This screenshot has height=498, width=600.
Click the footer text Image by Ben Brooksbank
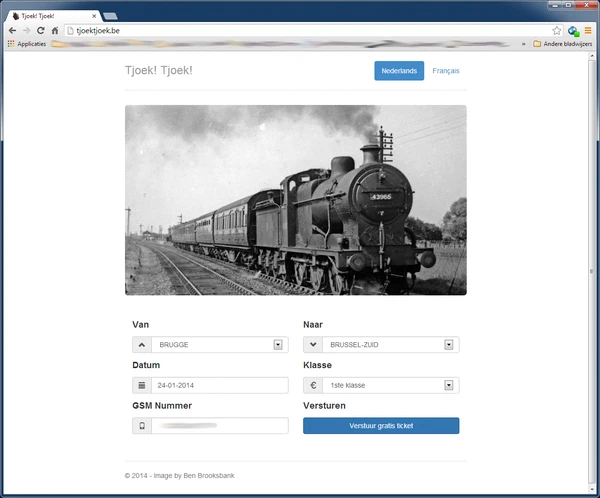coord(194,475)
